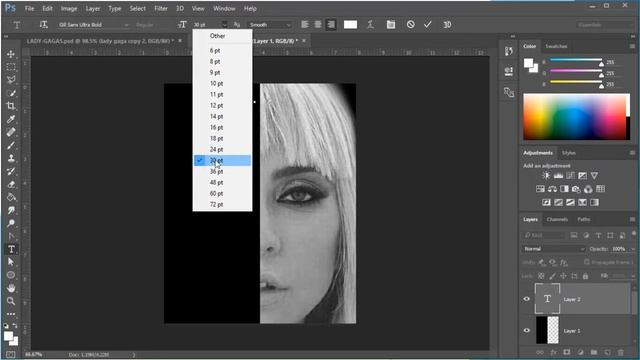Select the Lasso tool
The height and width of the screenshot is (360, 640).
pos(11,80)
